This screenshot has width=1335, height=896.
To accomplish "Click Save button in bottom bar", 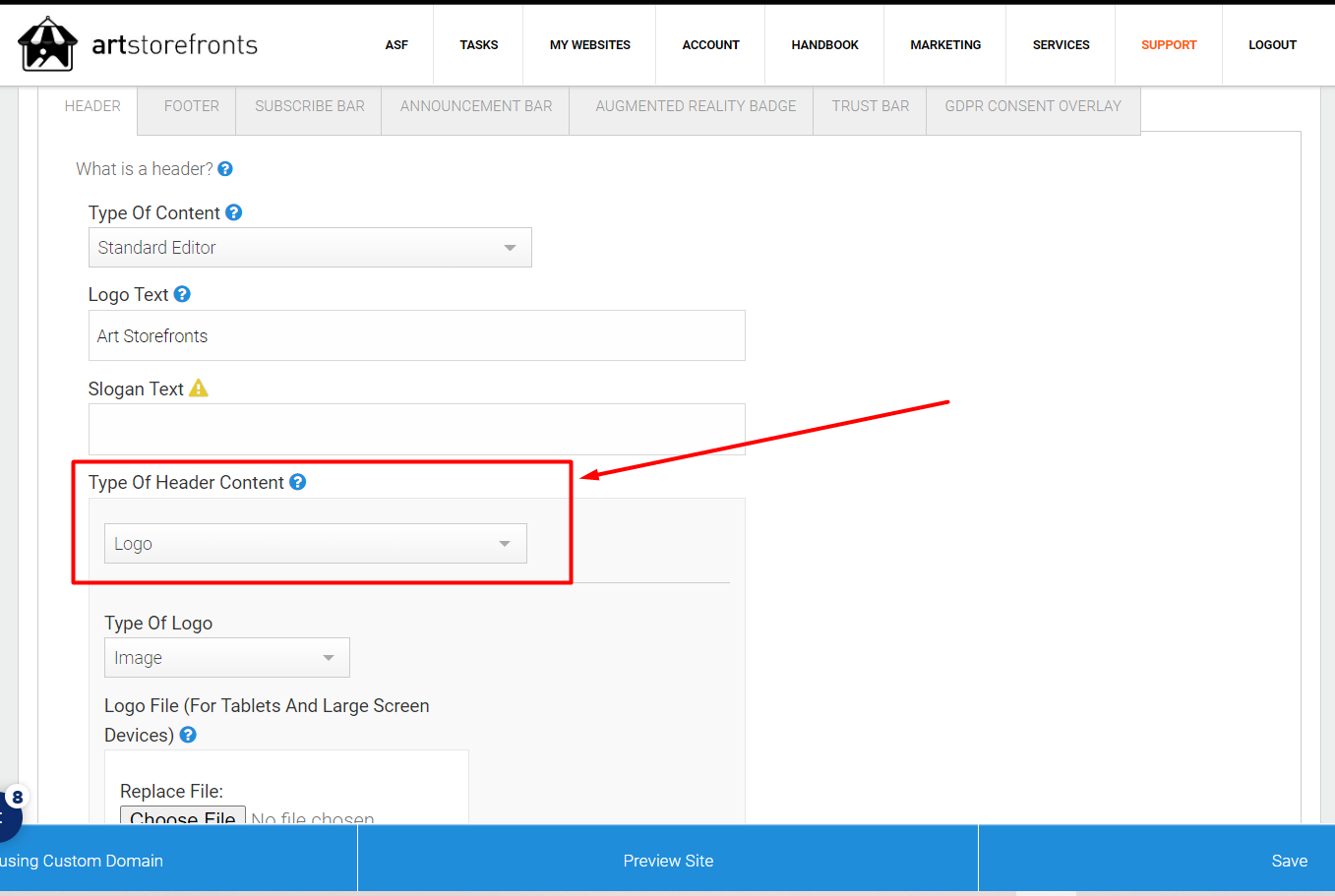I will [1157, 861].
